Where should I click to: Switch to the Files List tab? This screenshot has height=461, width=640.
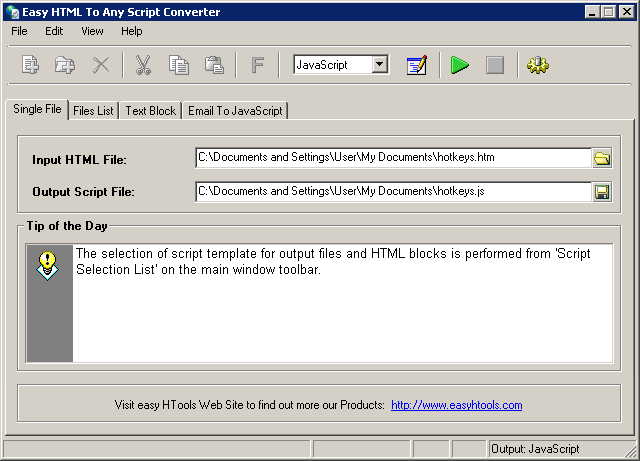click(93, 111)
